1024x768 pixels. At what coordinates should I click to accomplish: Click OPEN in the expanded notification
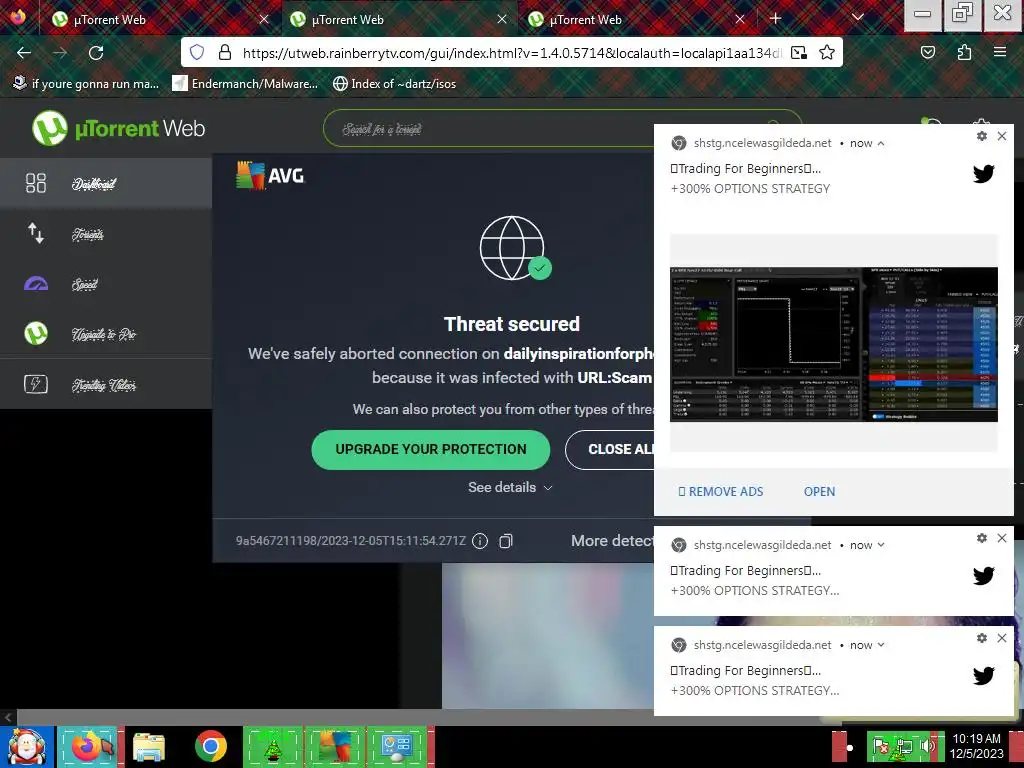pos(819,491)
